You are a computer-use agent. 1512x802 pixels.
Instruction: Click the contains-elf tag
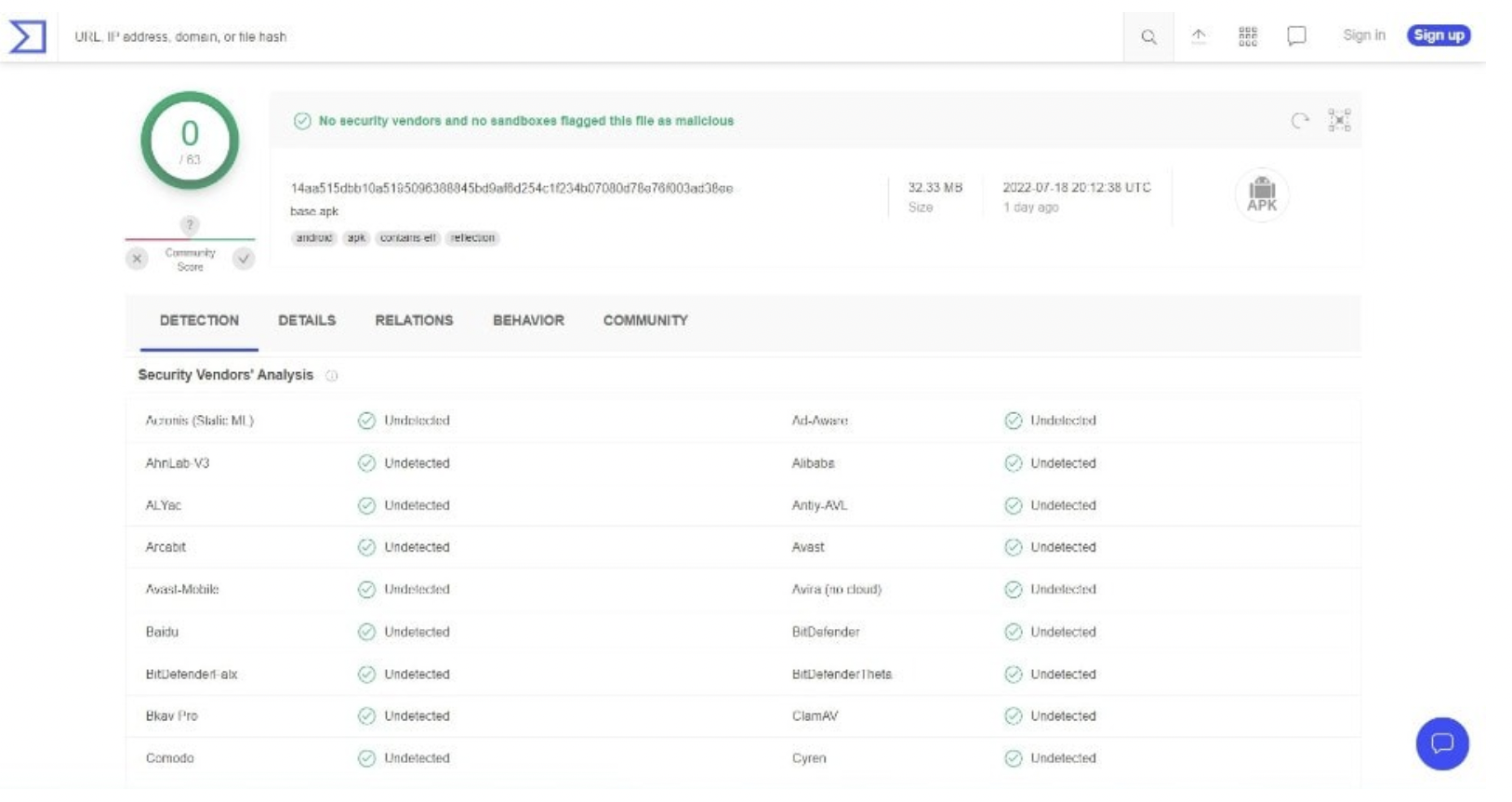[407, 238]
